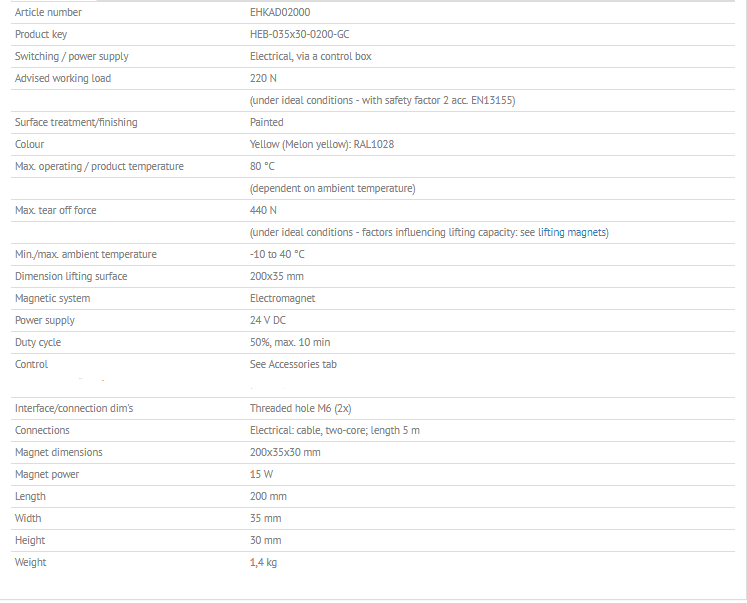Click the Surface treatment/finishing label
The width and height of the screenshot is (747, 603).
pyautogui.click(x=76, y=122)
